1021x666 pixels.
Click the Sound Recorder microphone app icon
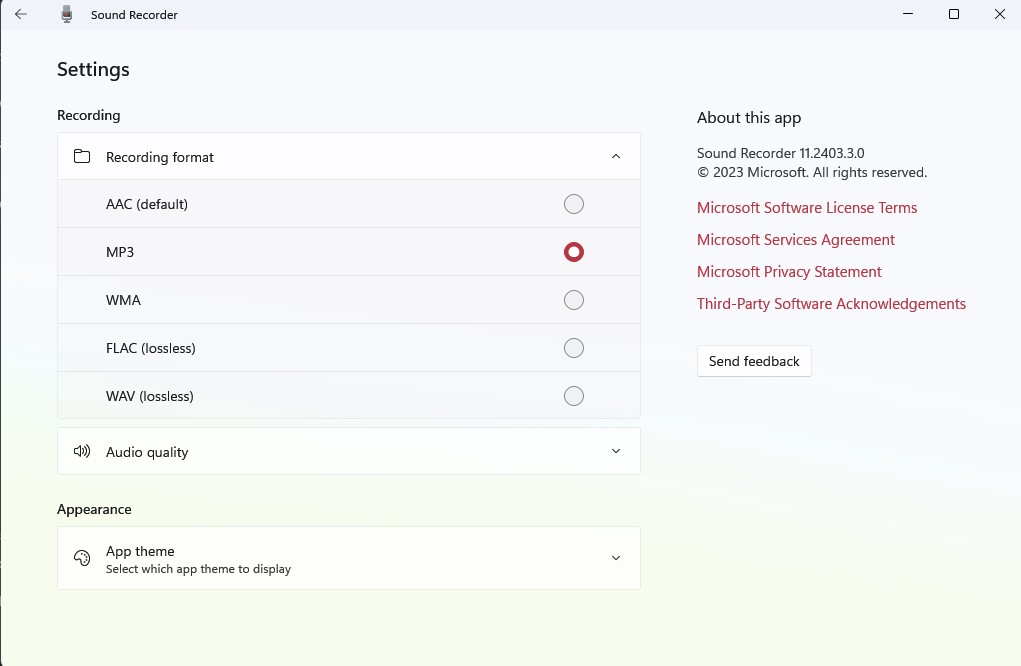click(66, 14)
